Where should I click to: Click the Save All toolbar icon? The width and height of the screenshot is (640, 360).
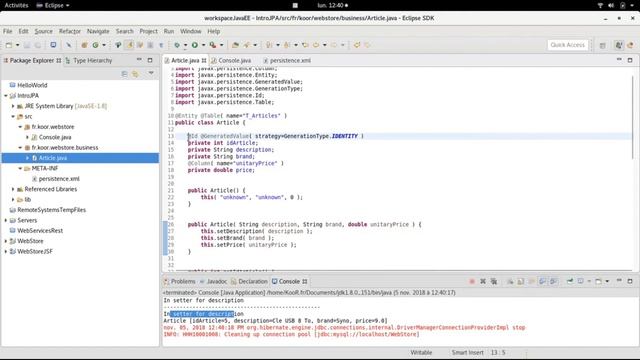pos(38,45)
